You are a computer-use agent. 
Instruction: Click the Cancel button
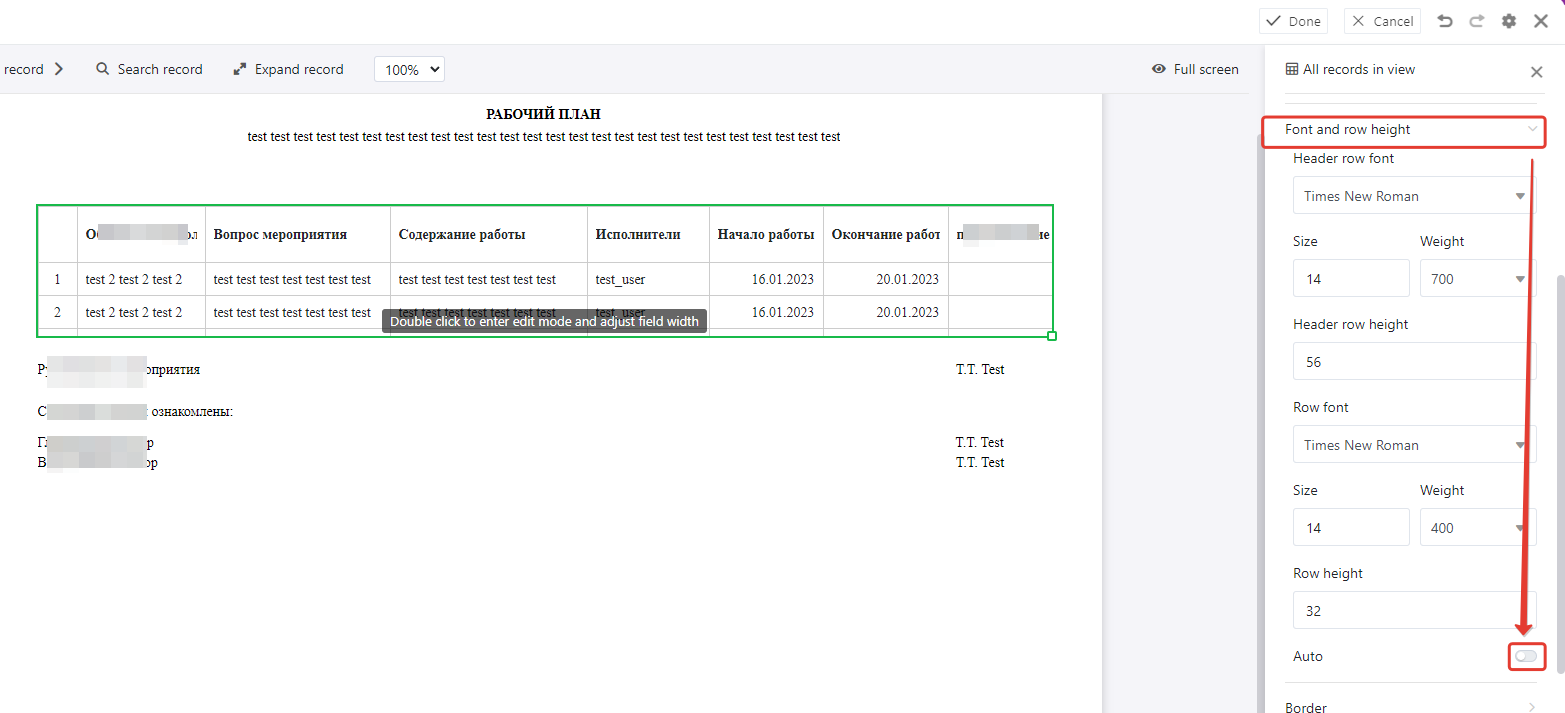1383,21
